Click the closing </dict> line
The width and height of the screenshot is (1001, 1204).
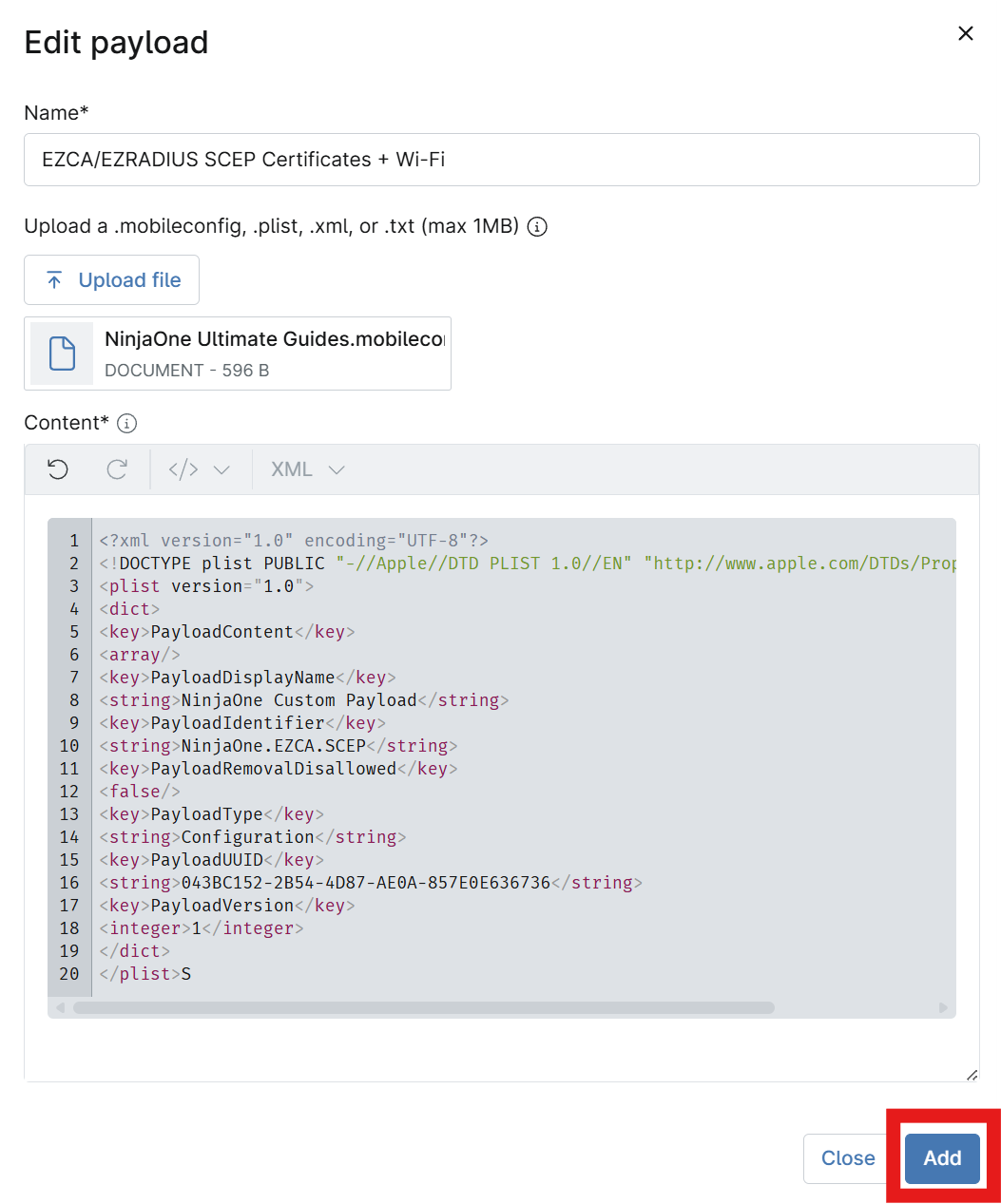(x=135, y=951)
